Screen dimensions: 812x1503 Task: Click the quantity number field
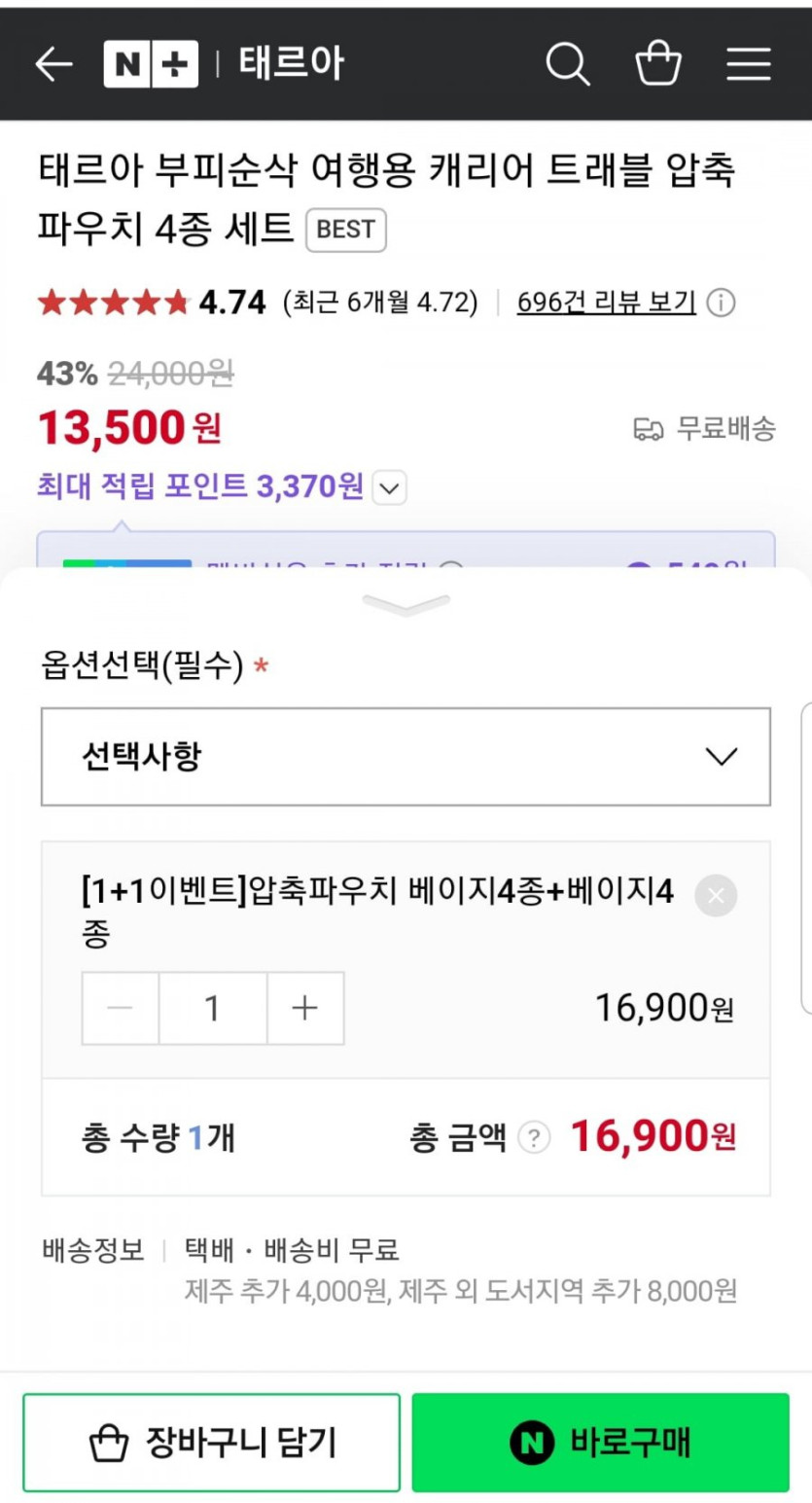213,1009
